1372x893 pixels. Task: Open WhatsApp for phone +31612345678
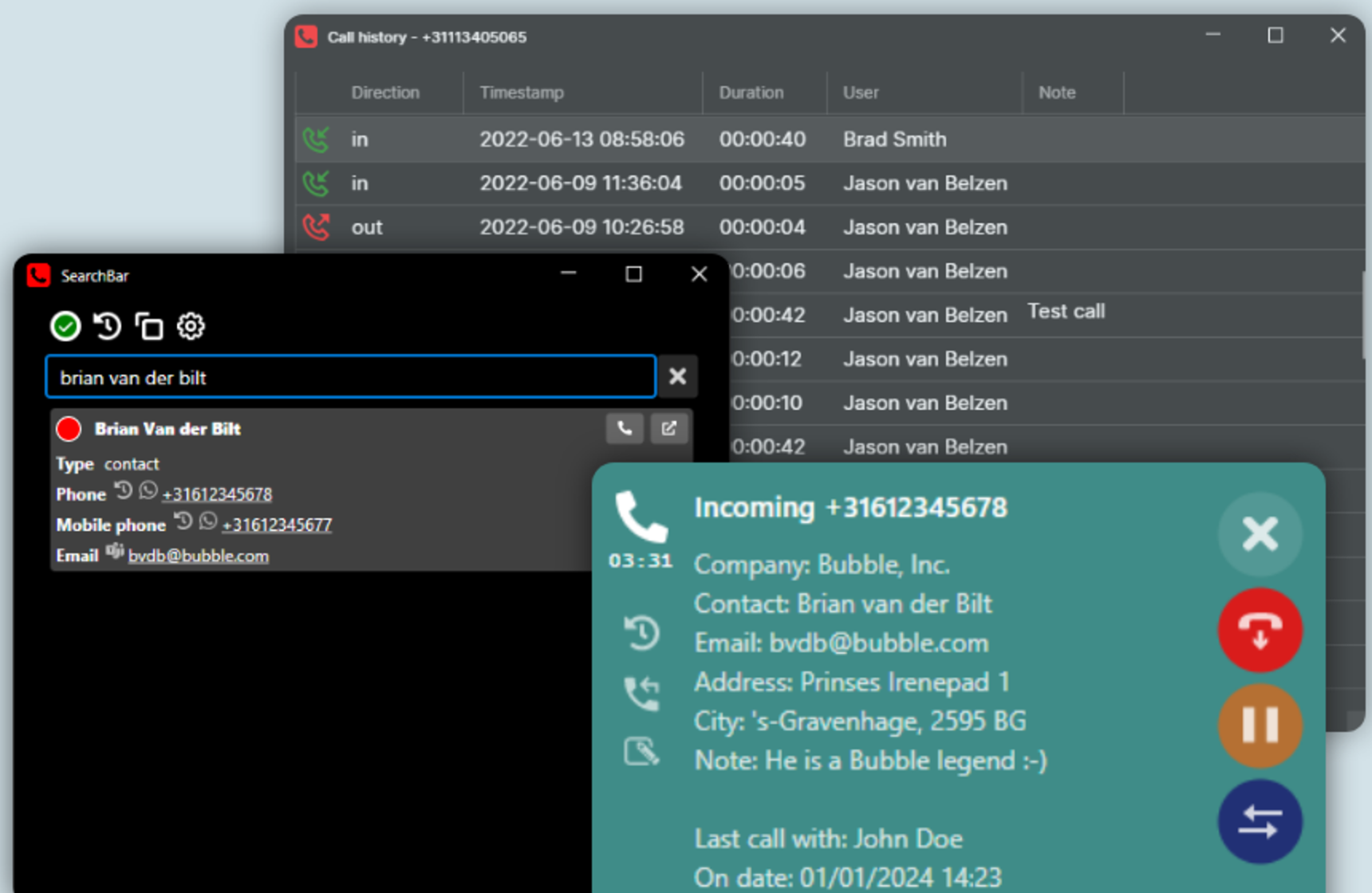point(148,490)
